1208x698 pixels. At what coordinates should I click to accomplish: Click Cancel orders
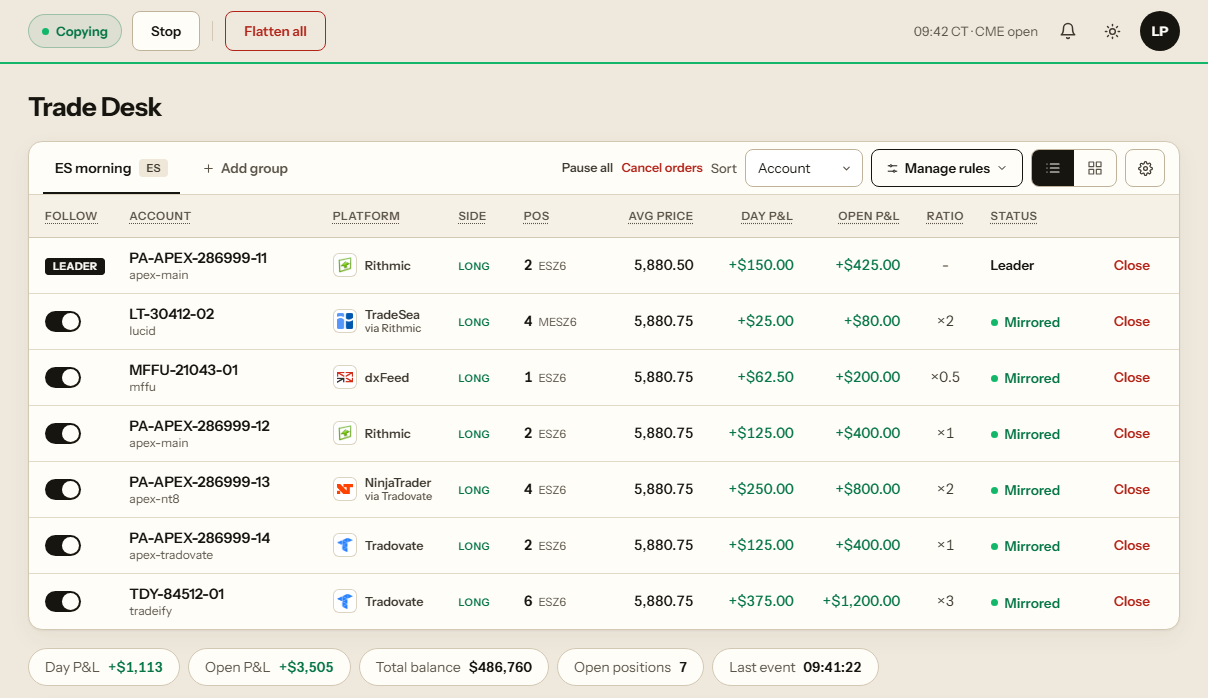[662, 168]
